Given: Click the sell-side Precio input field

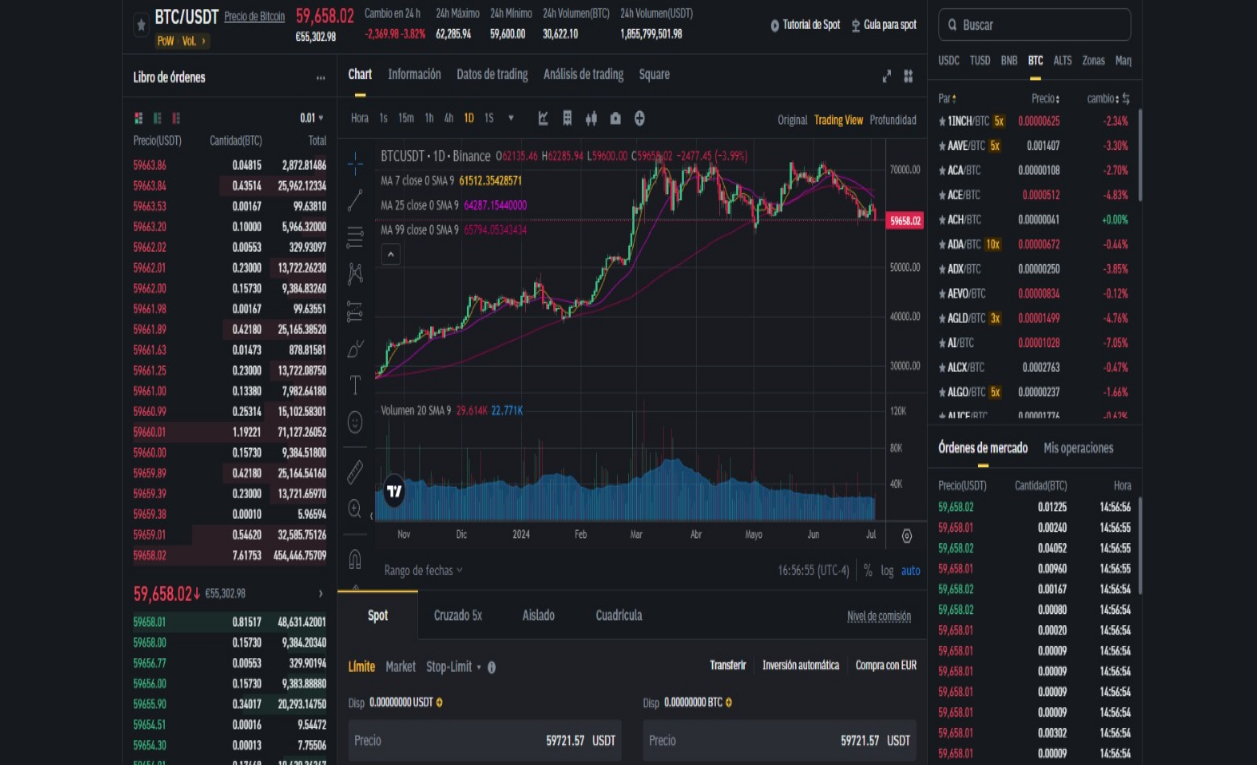Looking at the screenshot, I should pyautogui.click(x=780, y=741).
